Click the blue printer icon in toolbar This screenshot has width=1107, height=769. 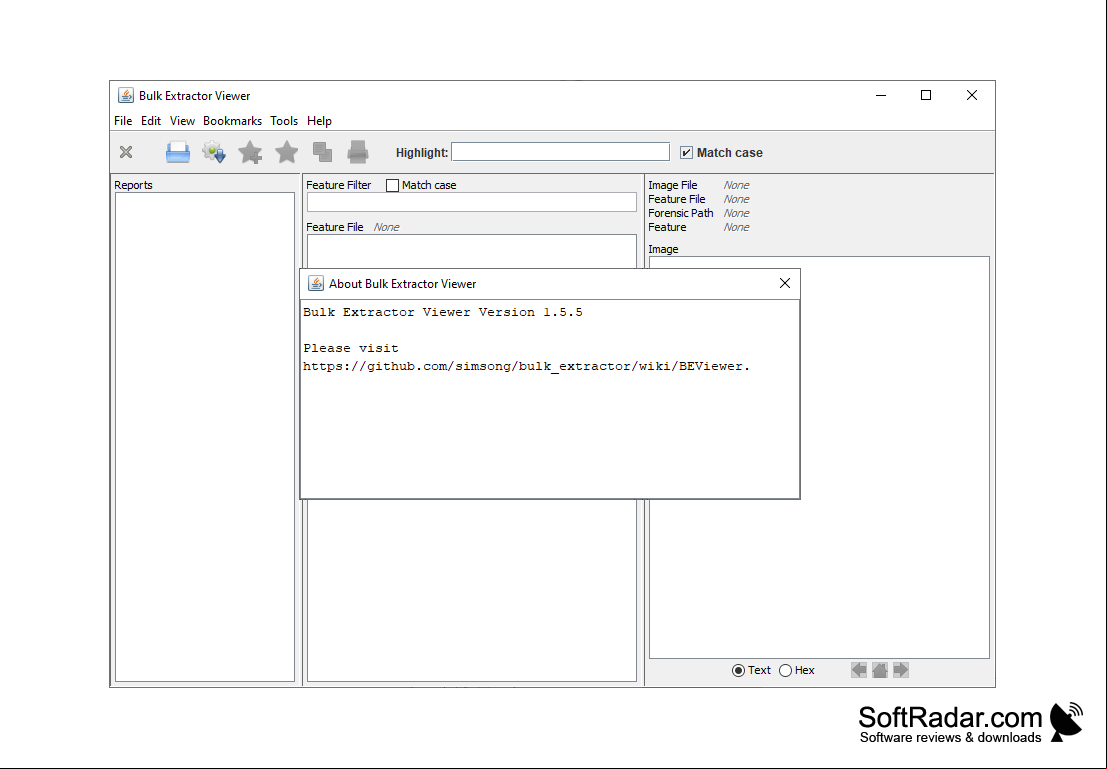[x=178, y=152]
